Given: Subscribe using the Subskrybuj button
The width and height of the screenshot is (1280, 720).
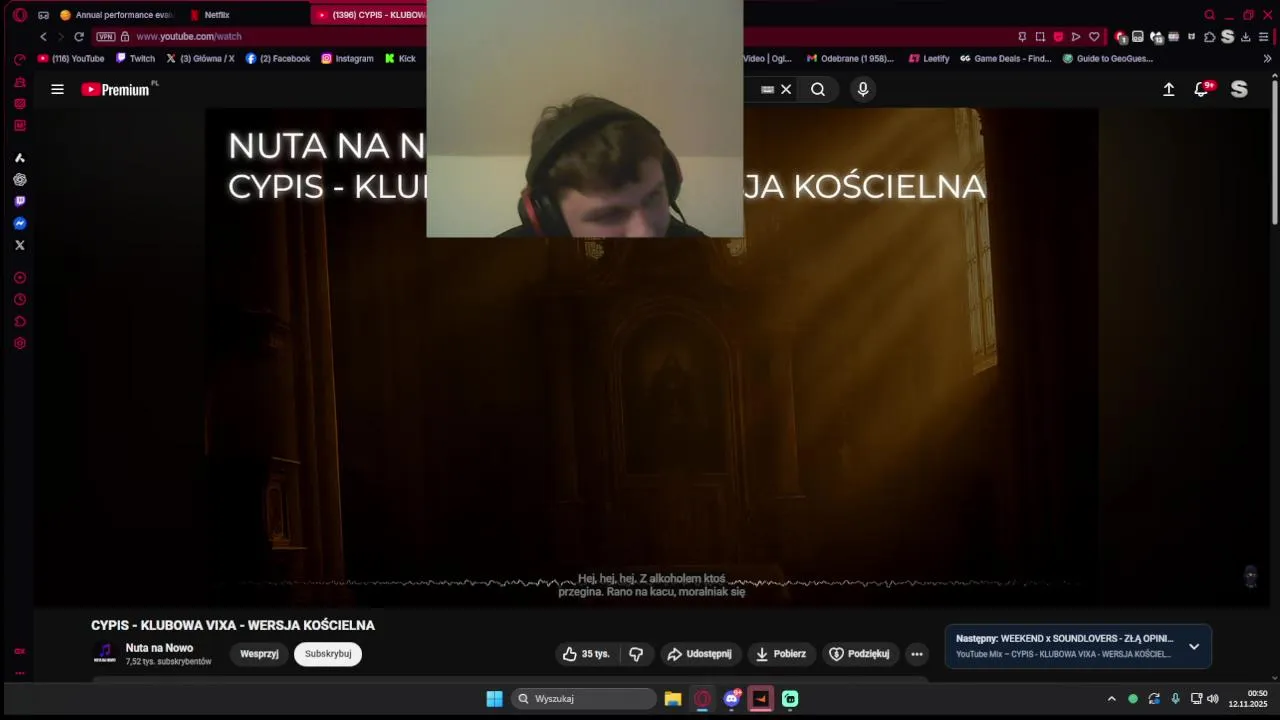Looking at the screenshot, I should coord(328,654).
